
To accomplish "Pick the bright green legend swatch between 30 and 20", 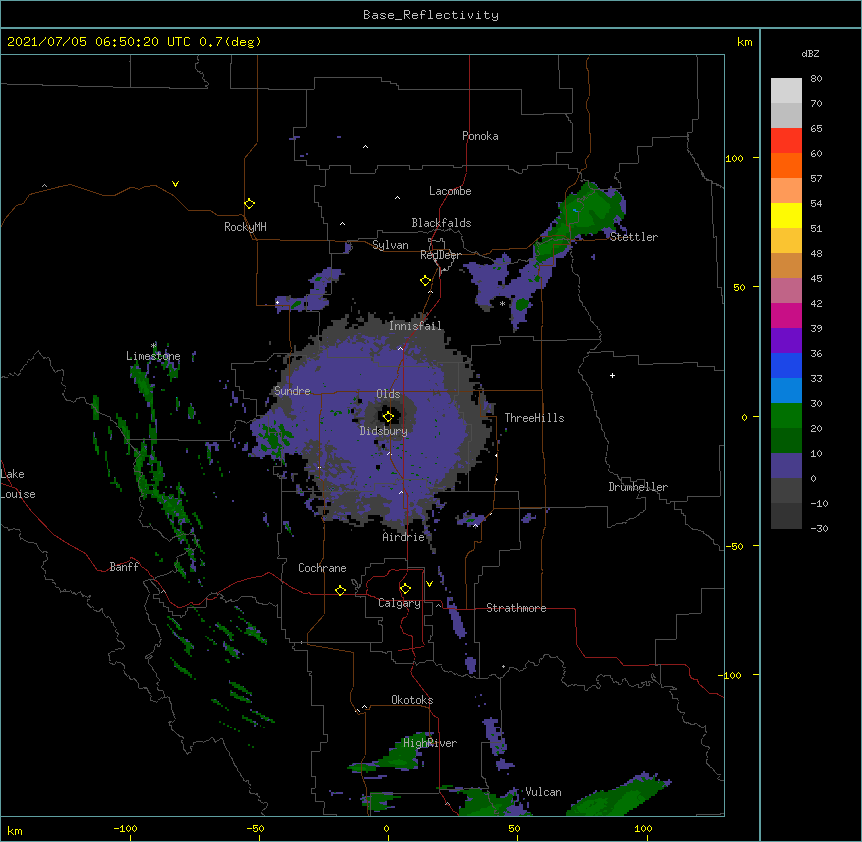I will [786, 416].
